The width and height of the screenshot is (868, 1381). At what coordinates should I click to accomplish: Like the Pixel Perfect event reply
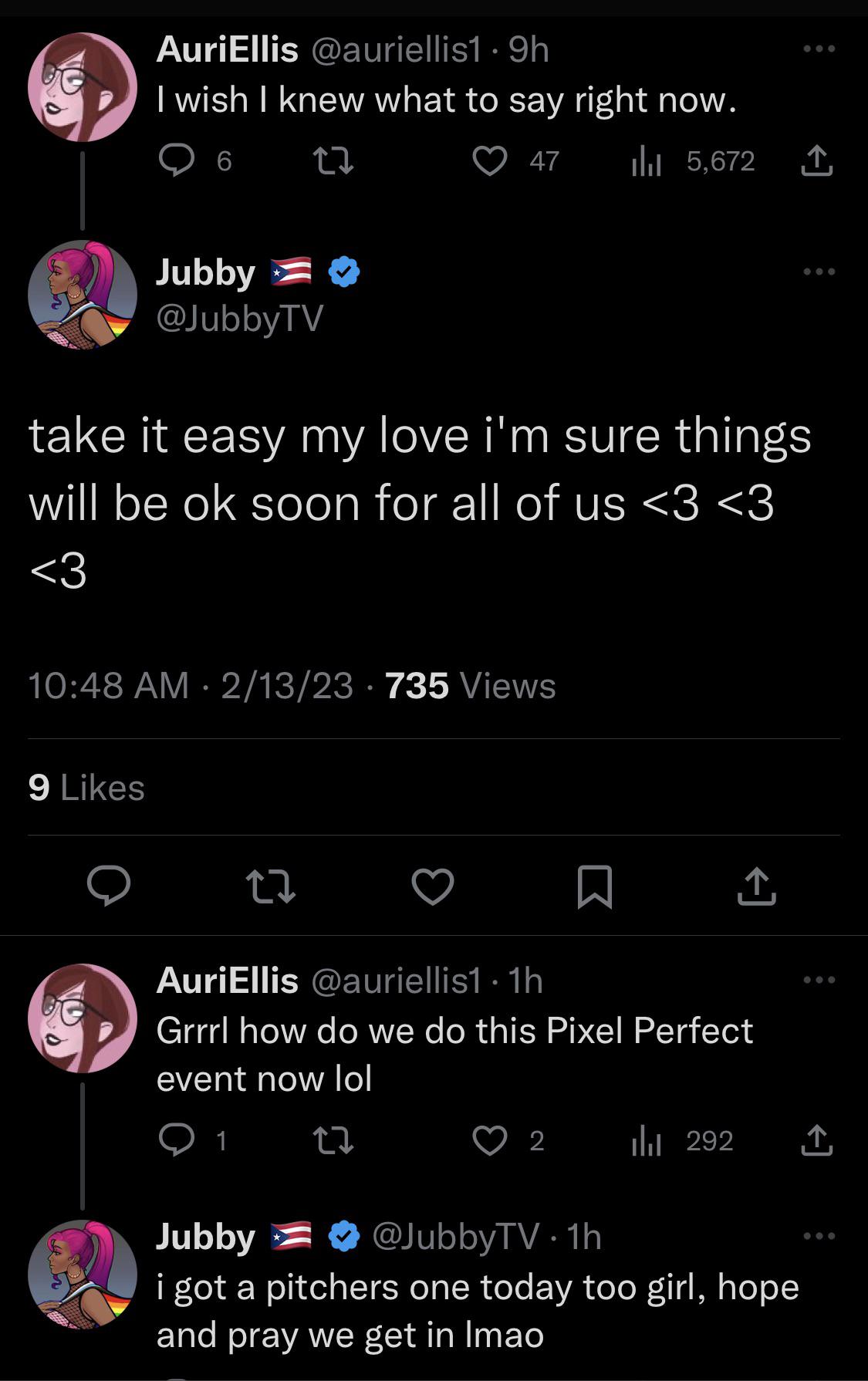[490, 1140]
